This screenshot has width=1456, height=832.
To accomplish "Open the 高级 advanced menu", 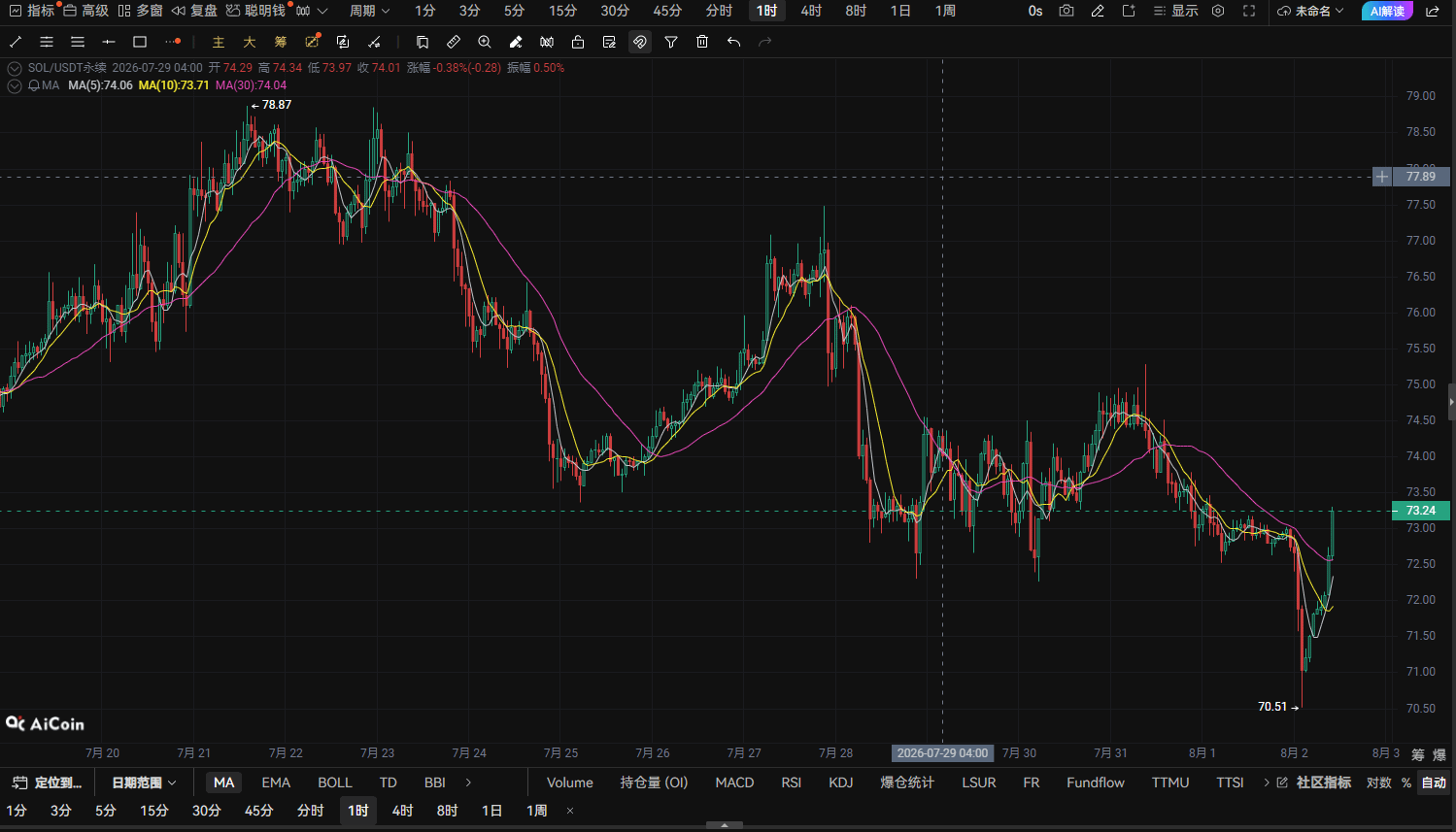I will coord(85,11).
